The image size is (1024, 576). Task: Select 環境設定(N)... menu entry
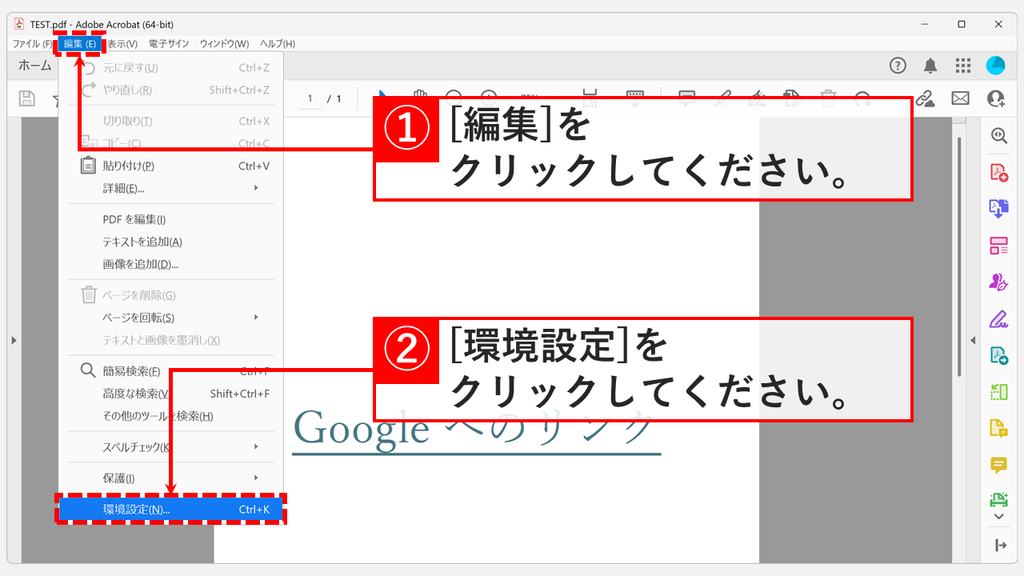[171, 509]
